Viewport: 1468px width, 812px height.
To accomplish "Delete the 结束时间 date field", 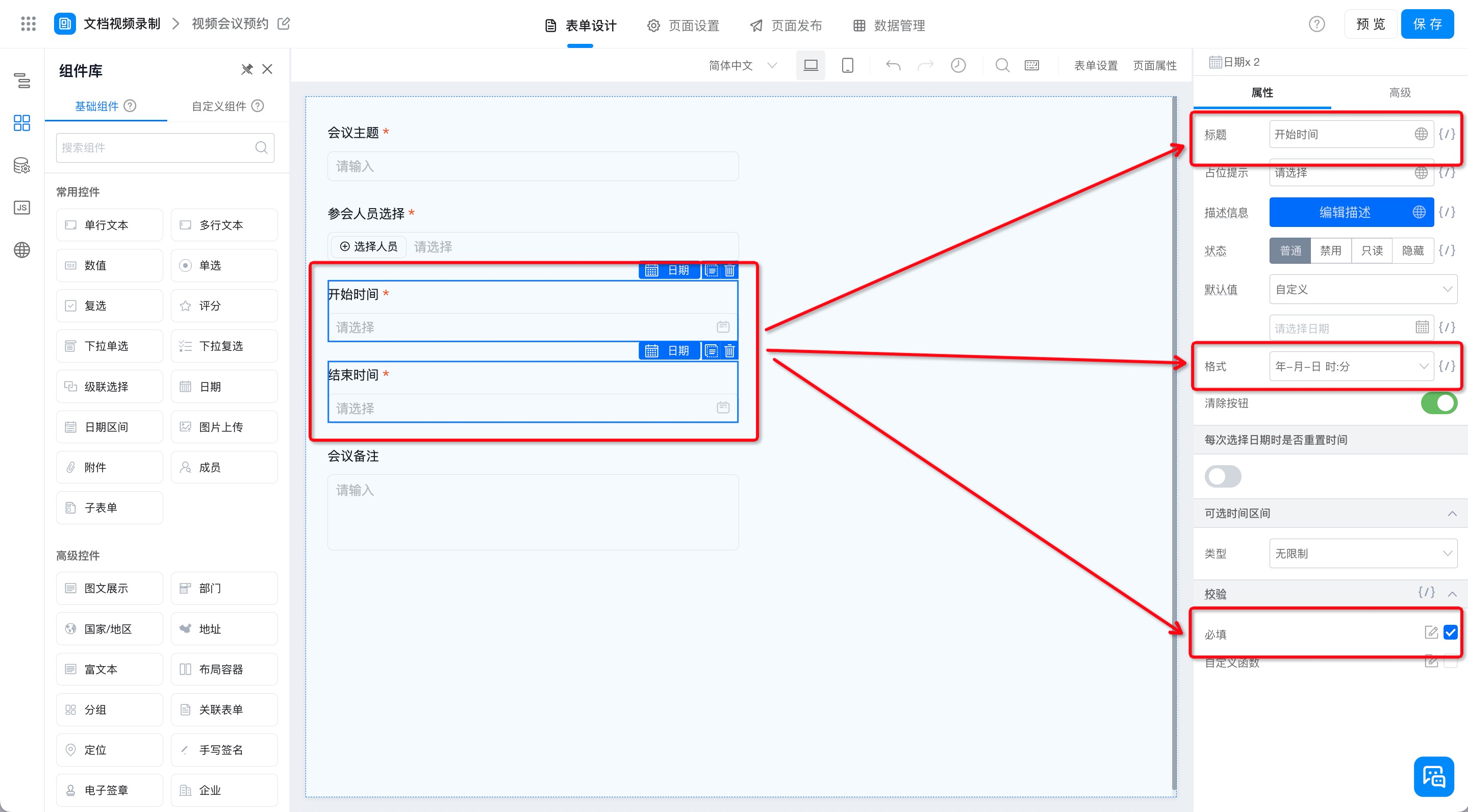I will 729,350.
